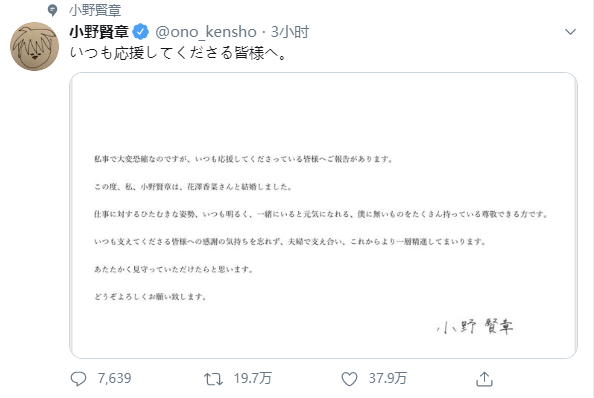Viewport: 594px width, 398px height.
Task: Click the reply speech bubble icon
Action: coord(78,379)
